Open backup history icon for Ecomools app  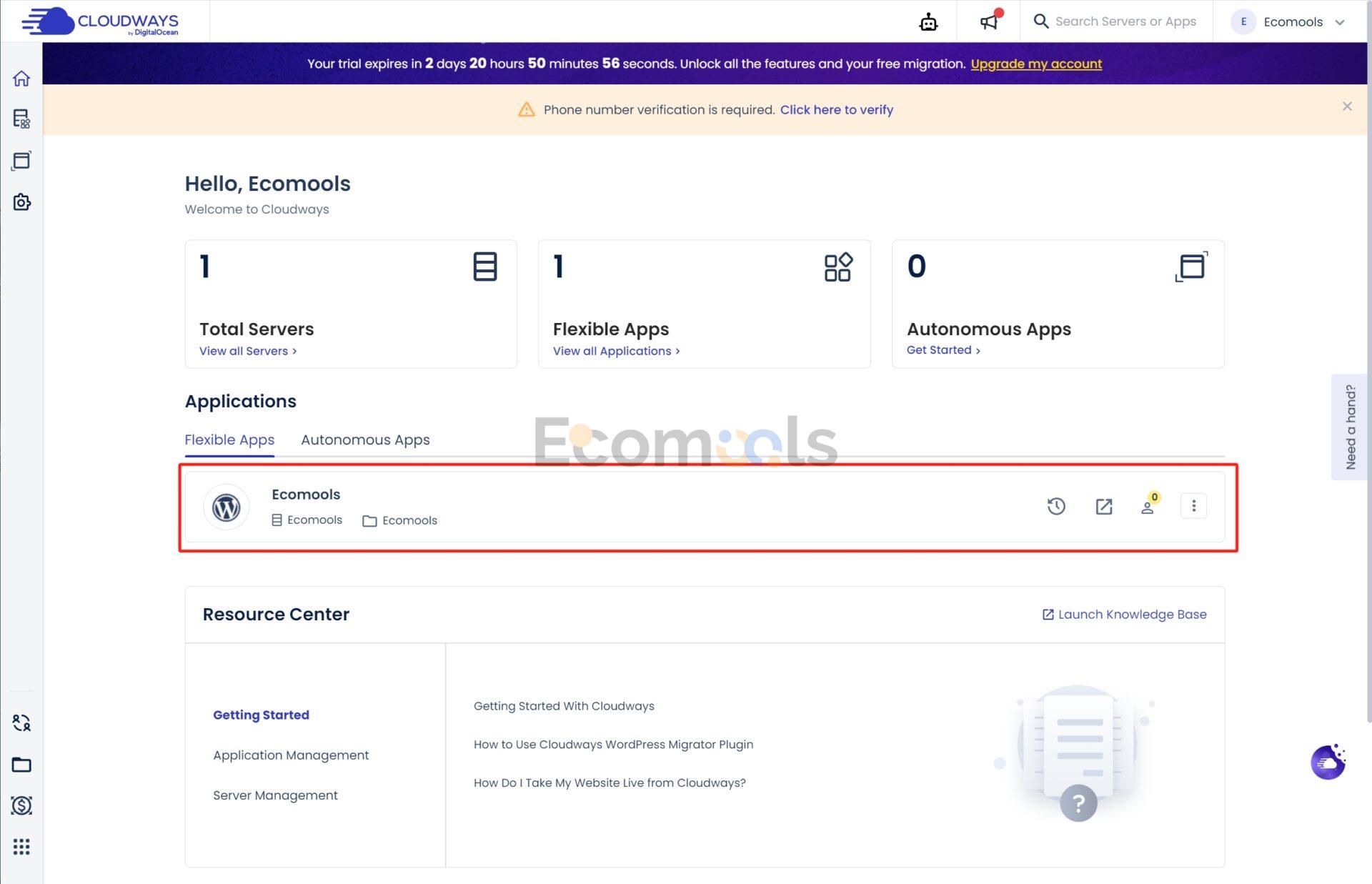coord(1056,507)
